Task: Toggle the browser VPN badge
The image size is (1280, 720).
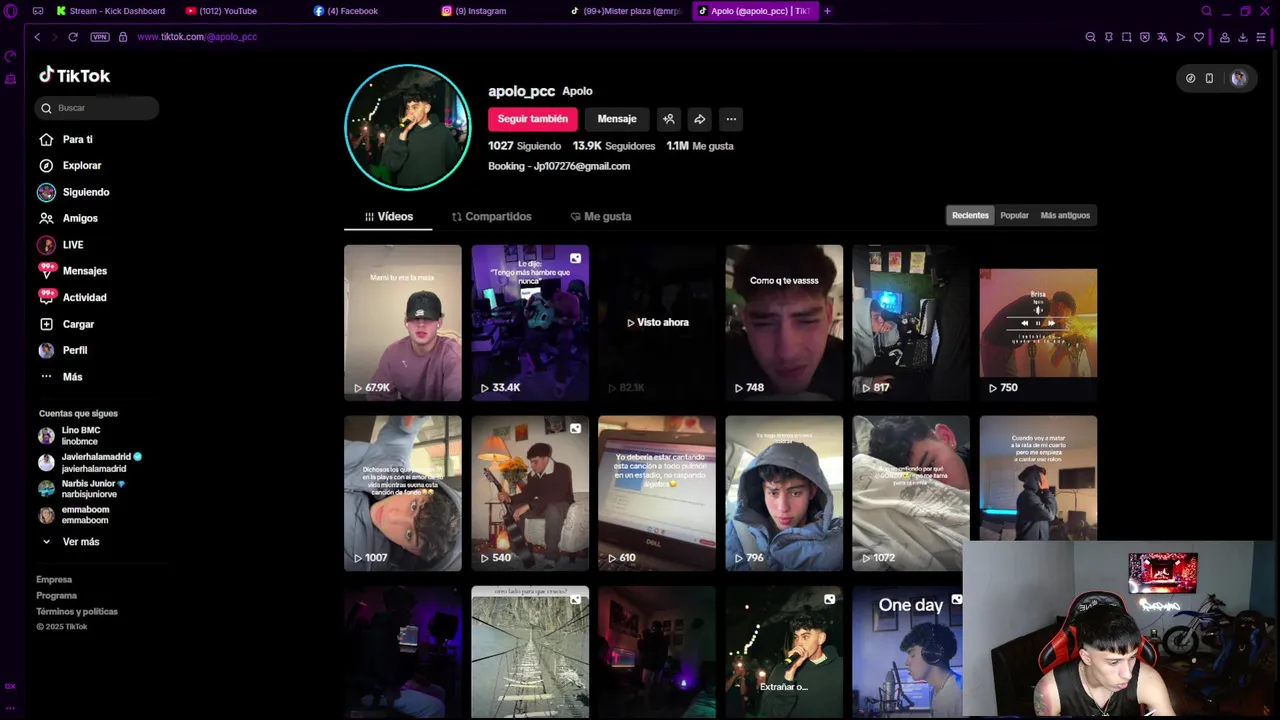Action: click(x=99, y=37)
